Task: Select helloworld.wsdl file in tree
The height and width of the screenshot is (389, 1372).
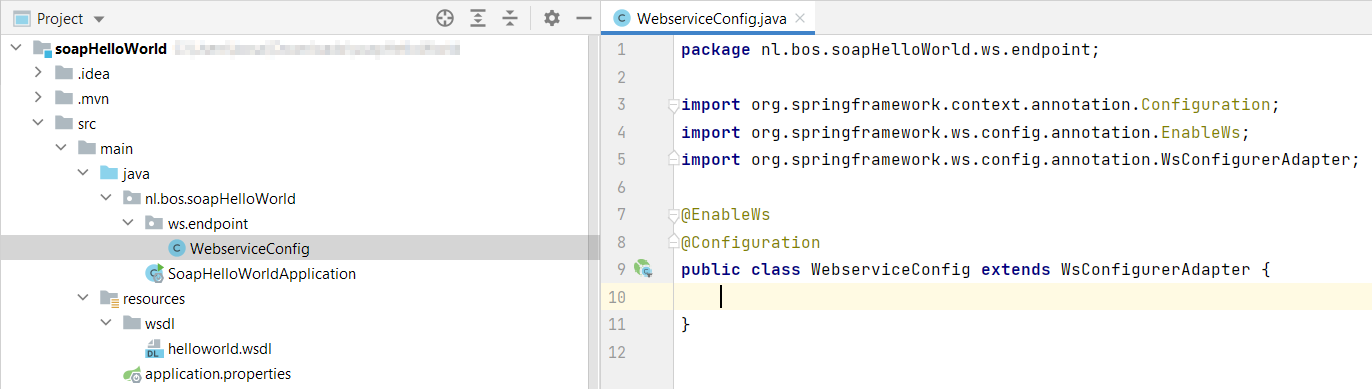Action: [x=300, y=348]
